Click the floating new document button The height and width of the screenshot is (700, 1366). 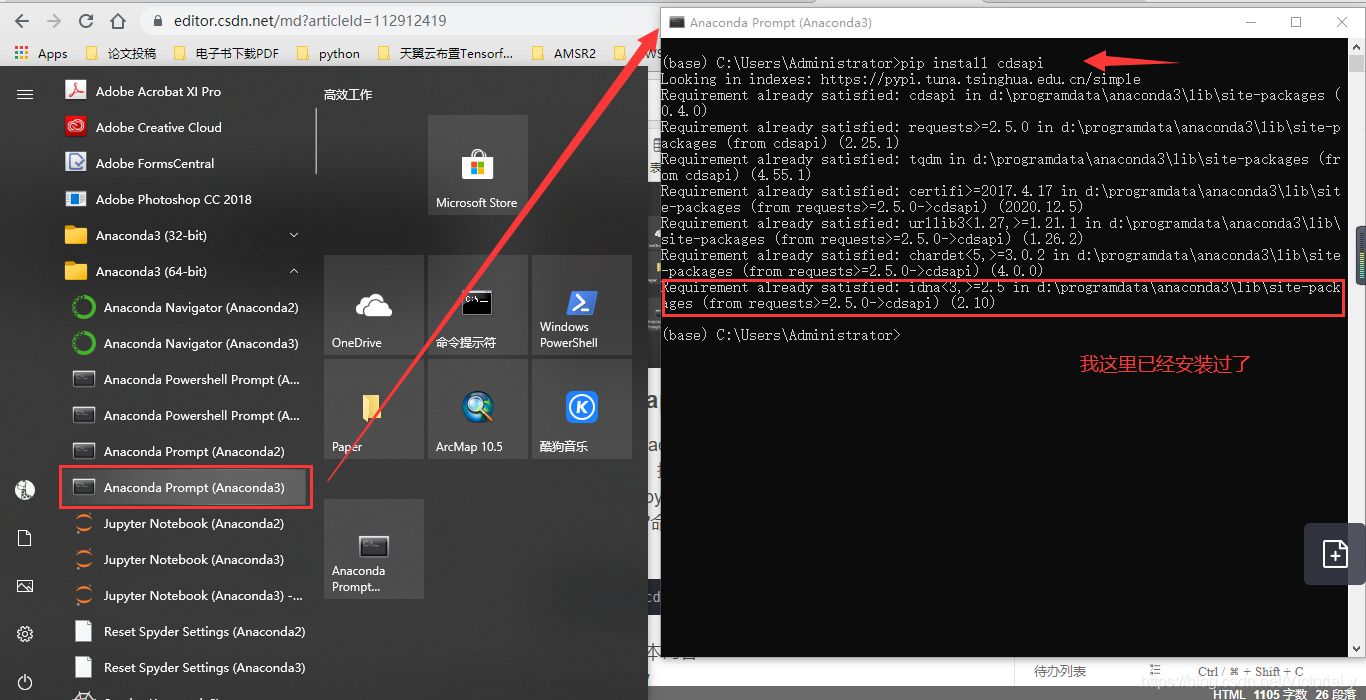(1335, 554)
